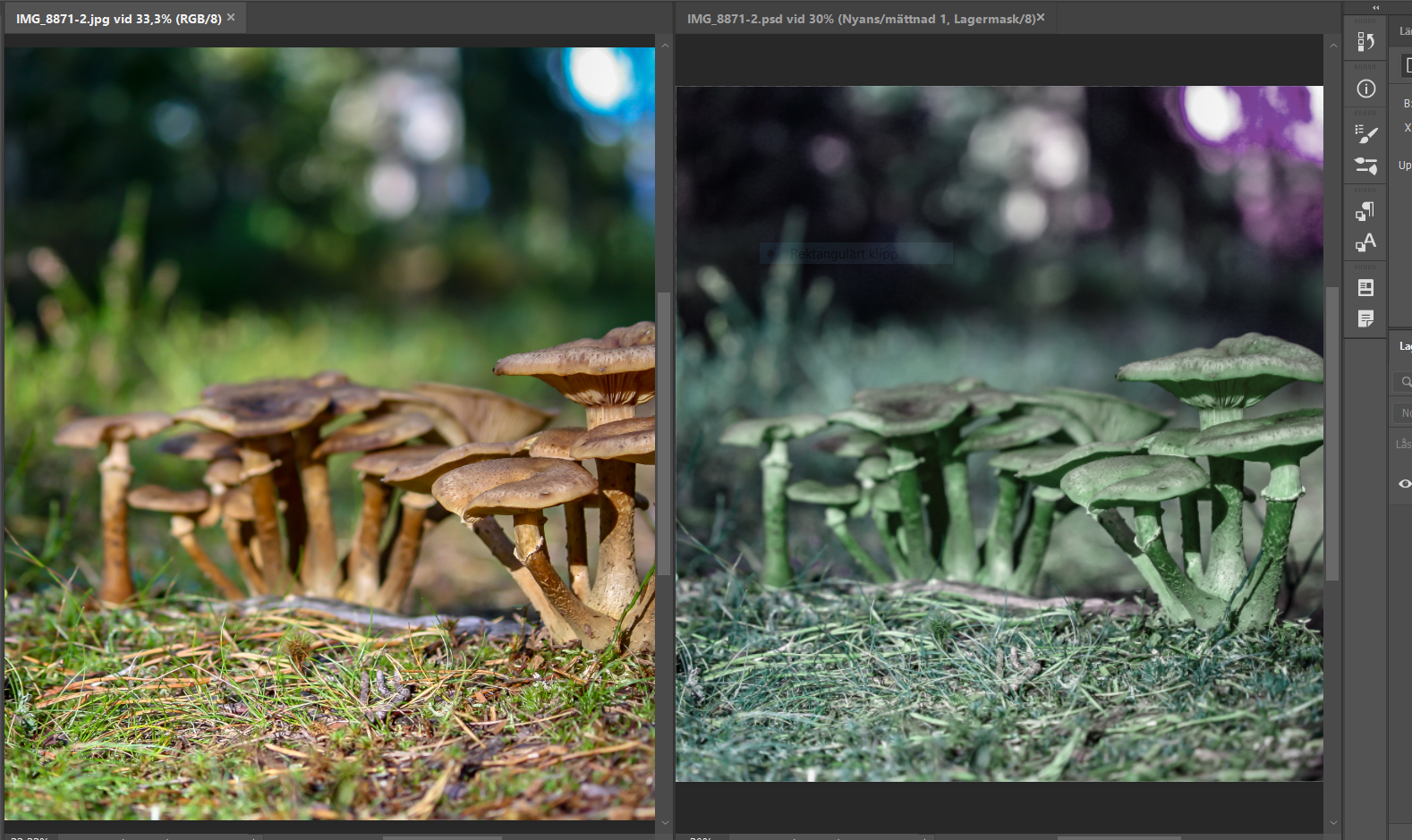Screen dimensions: 1412x840
Task: Click scroll-down arrow of right document
Action: coord(1333,822)
